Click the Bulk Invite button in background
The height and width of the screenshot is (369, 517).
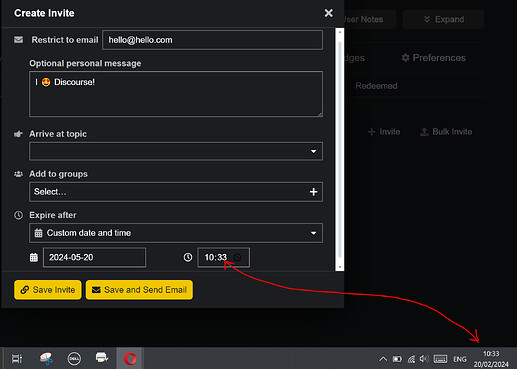[446, 132]
